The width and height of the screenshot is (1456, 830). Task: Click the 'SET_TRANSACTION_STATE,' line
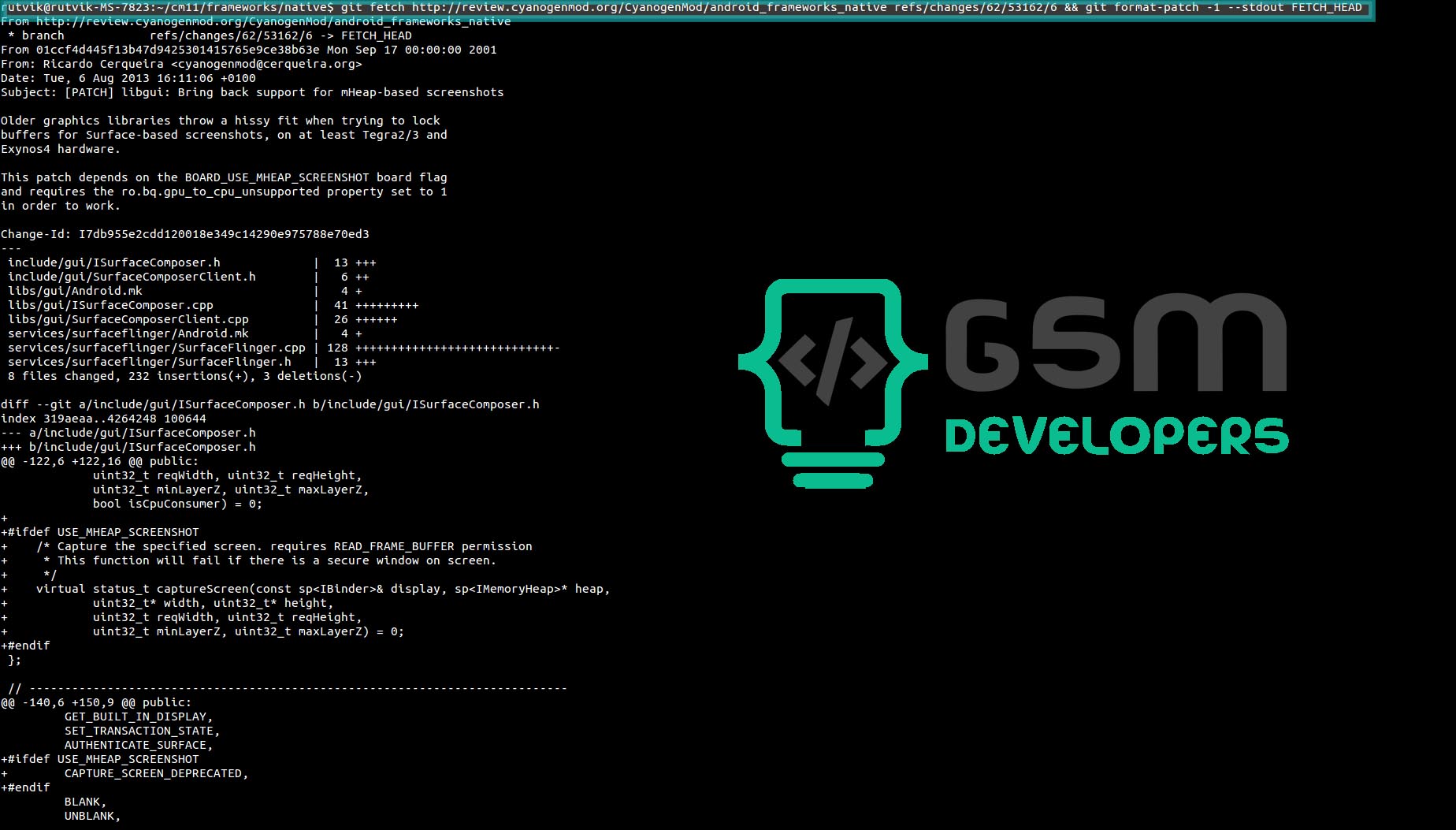[x=143, y=731]
